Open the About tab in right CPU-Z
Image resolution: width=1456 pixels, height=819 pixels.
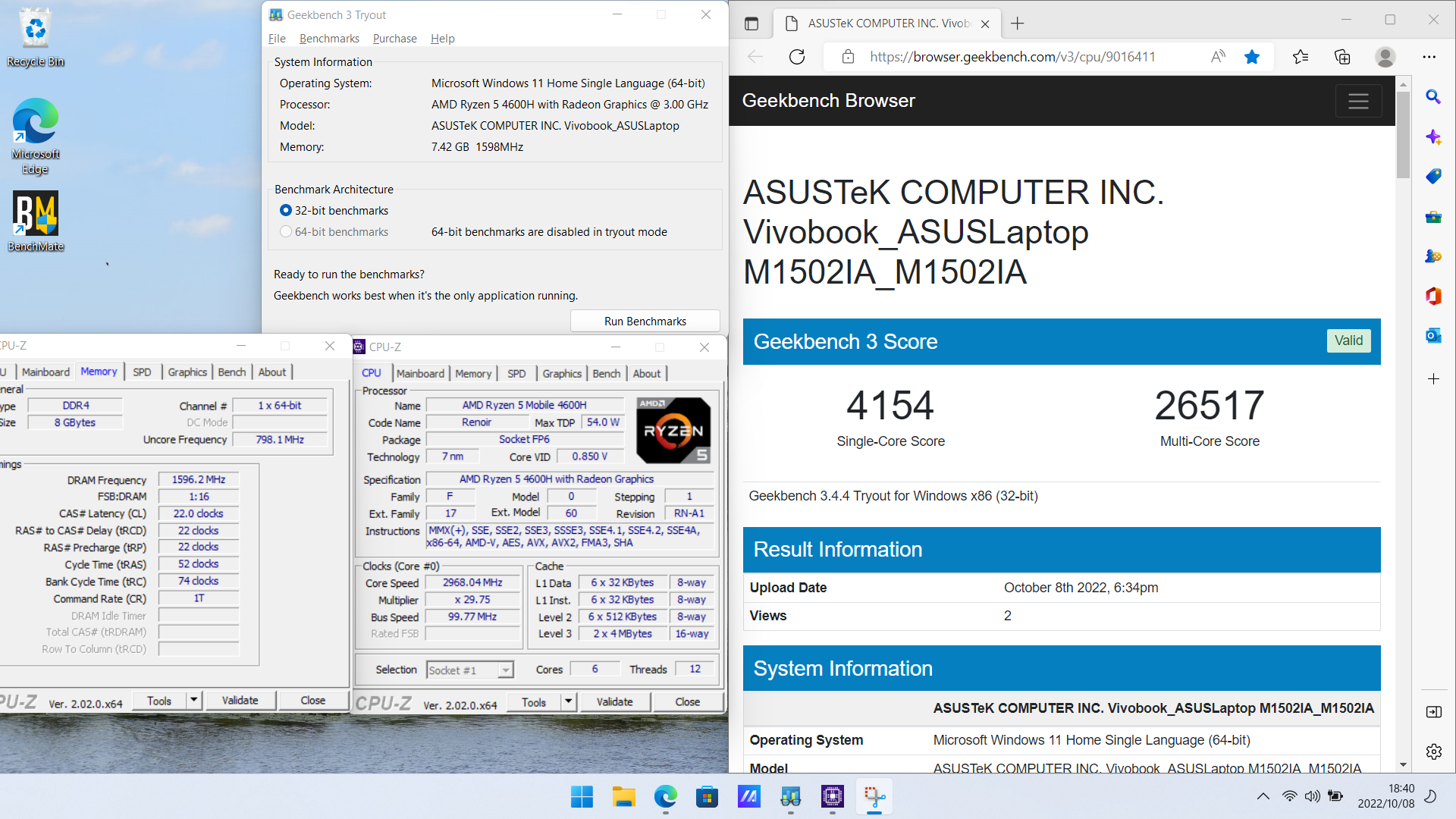coord(647,373)
